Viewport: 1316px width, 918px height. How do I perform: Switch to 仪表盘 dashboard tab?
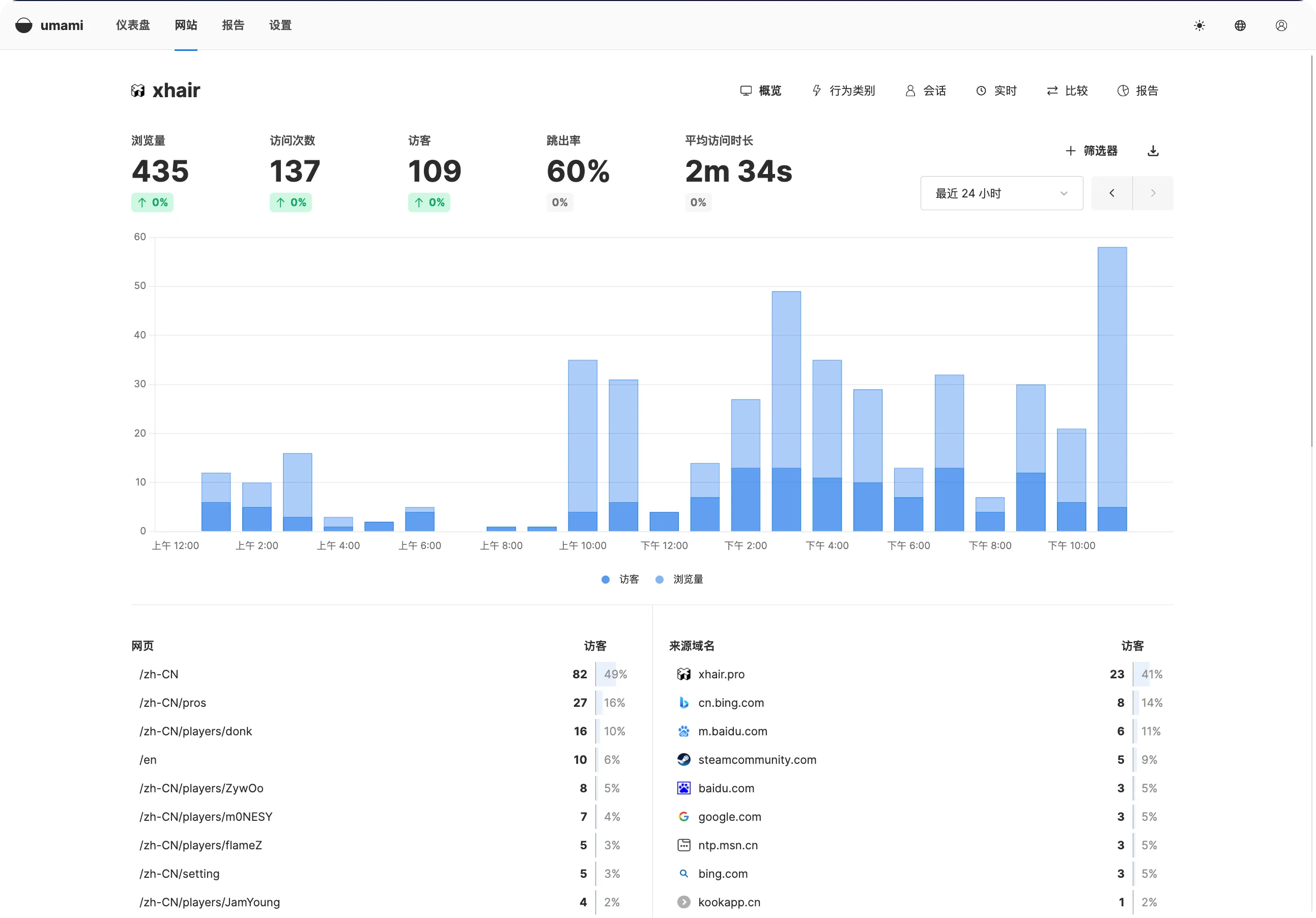[132, 25]
